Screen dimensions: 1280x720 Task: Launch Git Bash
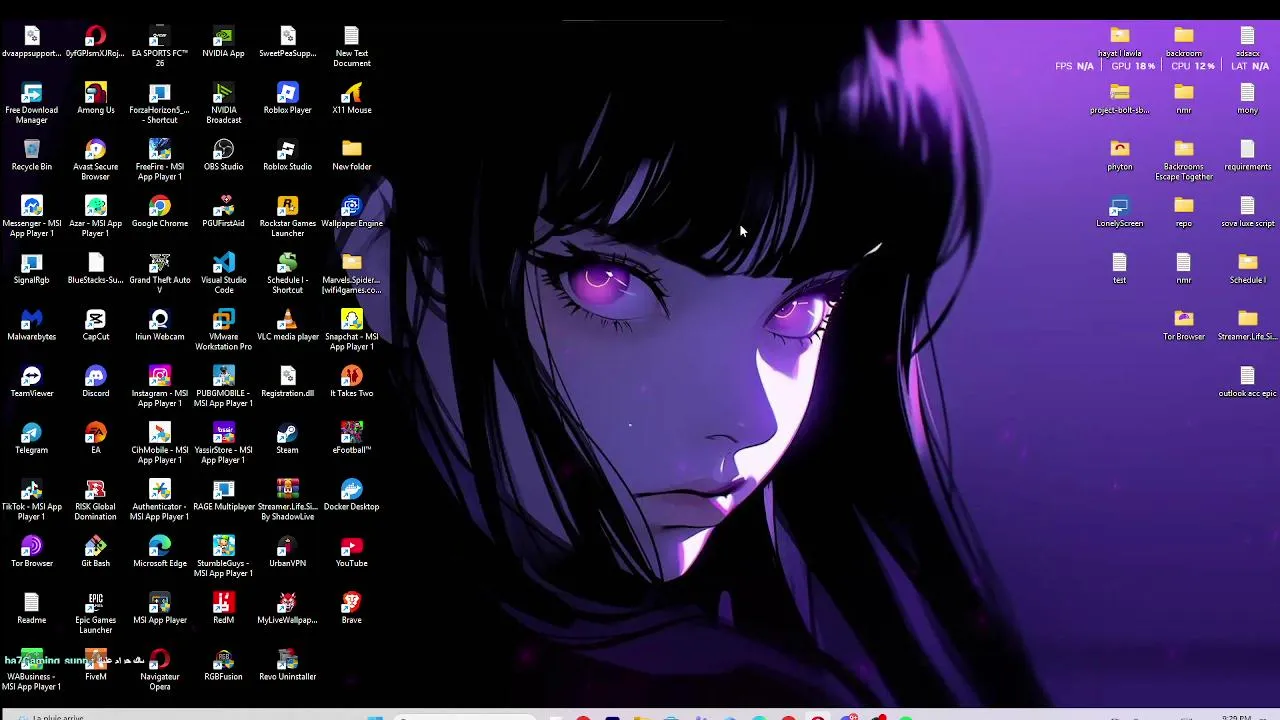point(96,553)
